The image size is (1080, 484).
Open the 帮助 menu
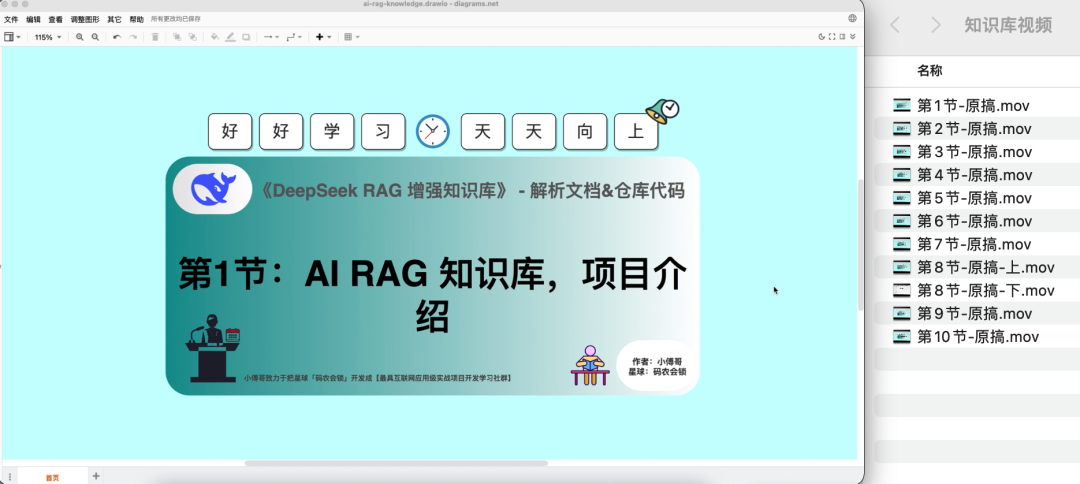(136, 19)
